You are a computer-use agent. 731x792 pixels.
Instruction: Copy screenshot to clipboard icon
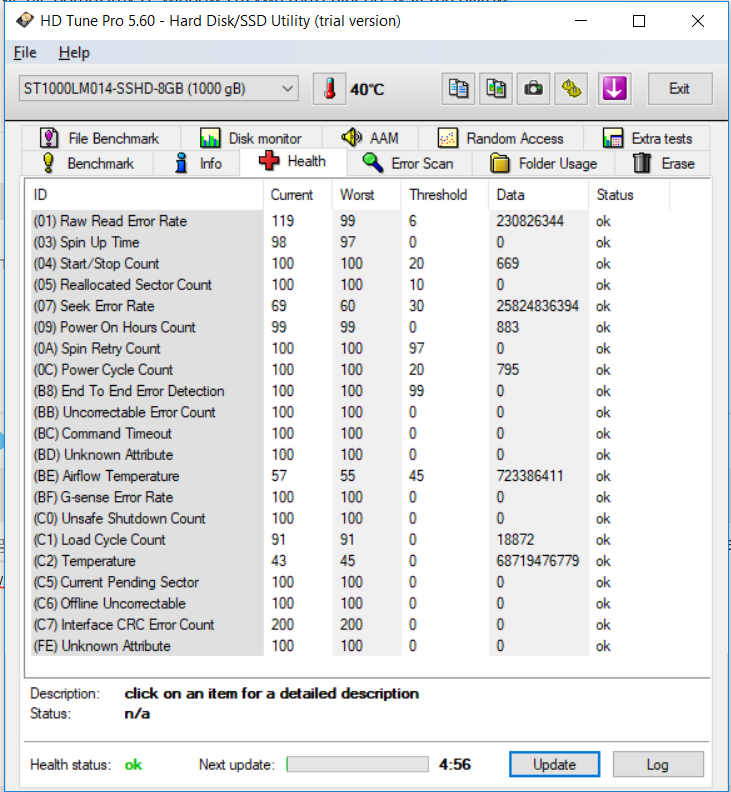pos(496,89)
